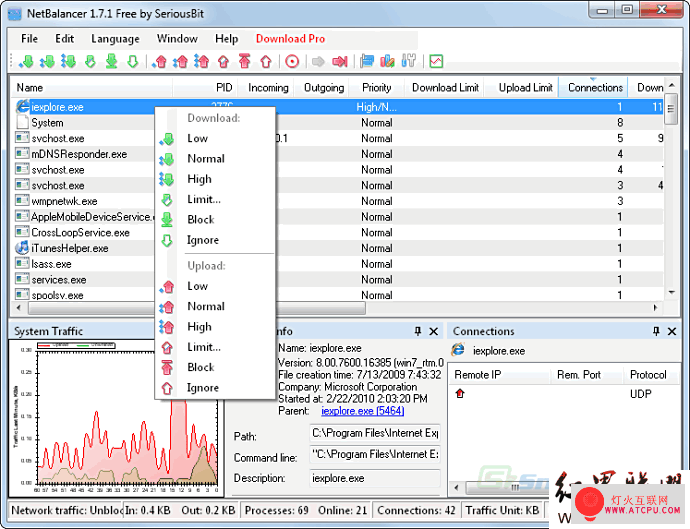The image size is (690, 529).
Task: Sort by the Name column header
Action: [91, 88]
